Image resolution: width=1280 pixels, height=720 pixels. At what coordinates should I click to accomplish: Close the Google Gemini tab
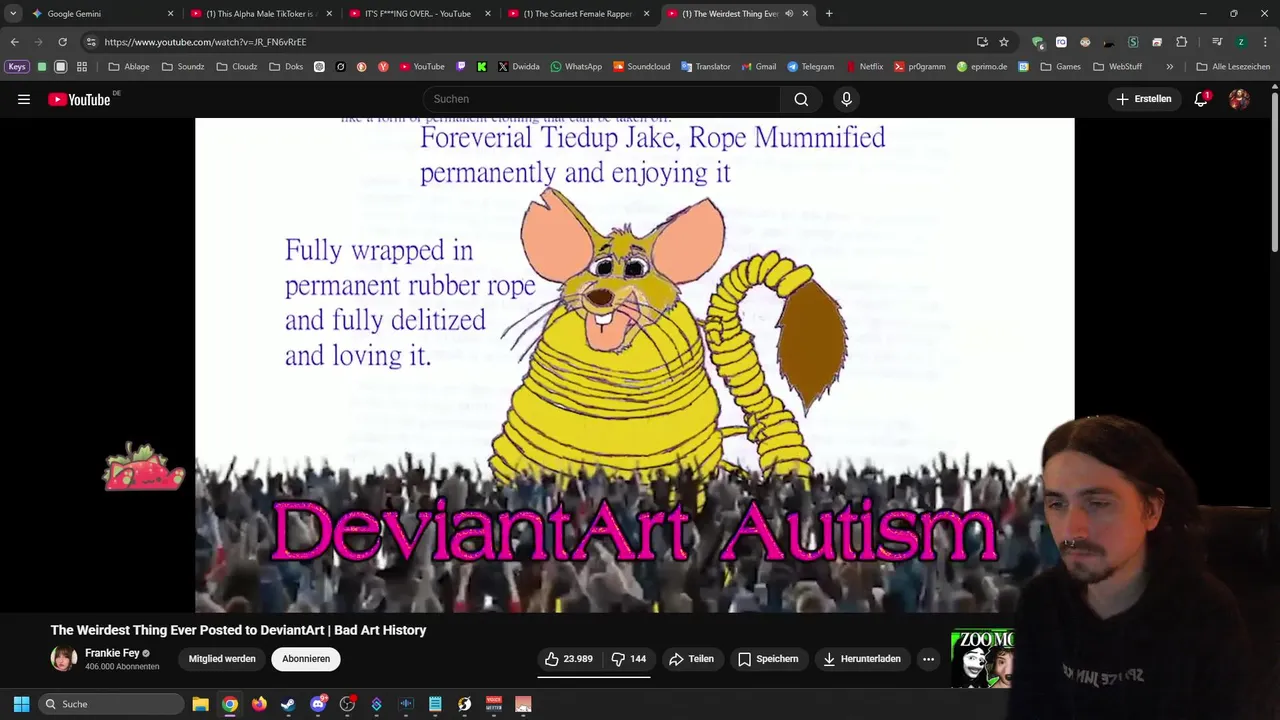click(170, 14)
